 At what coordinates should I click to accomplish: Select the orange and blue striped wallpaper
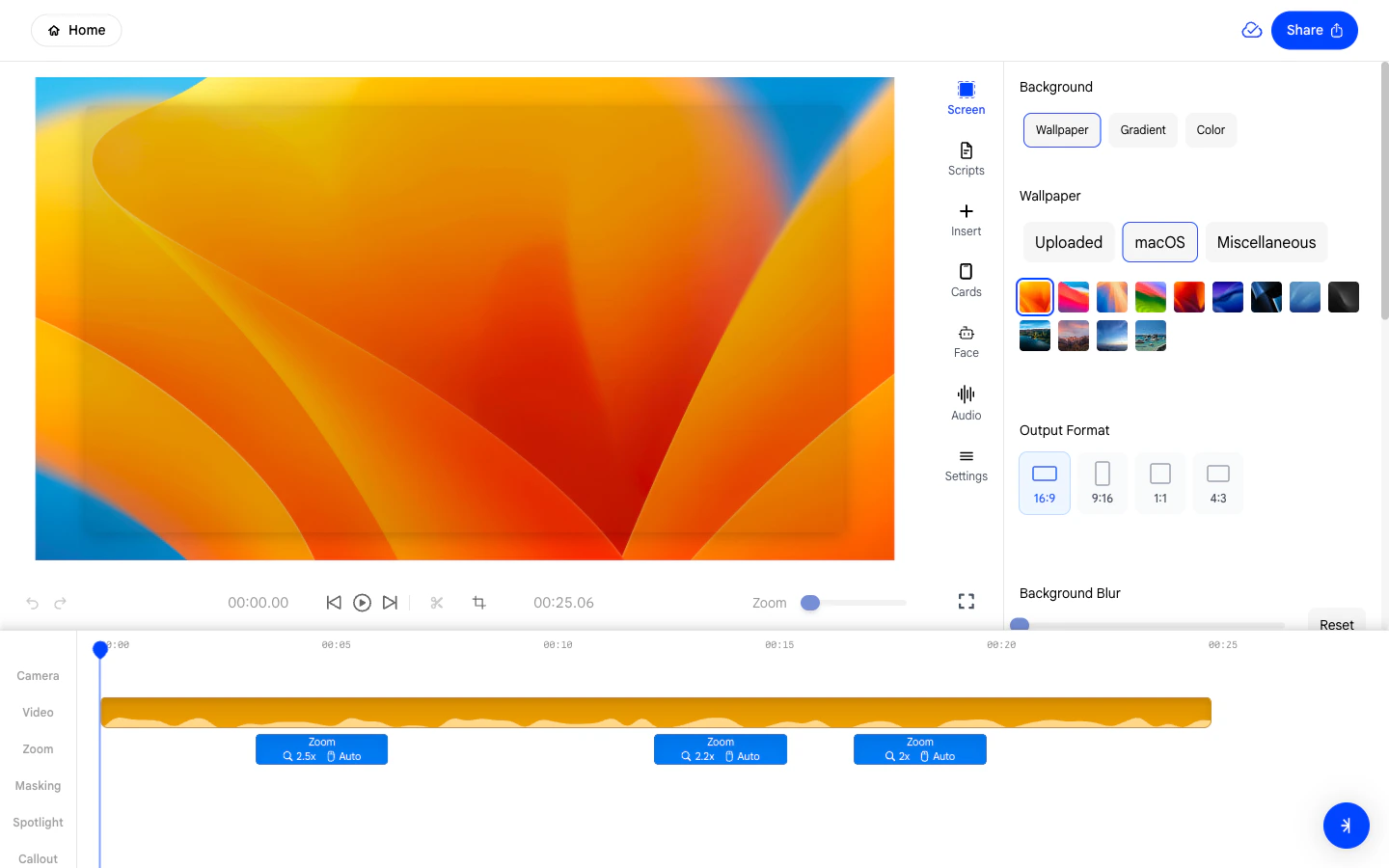coord(1112,297)
